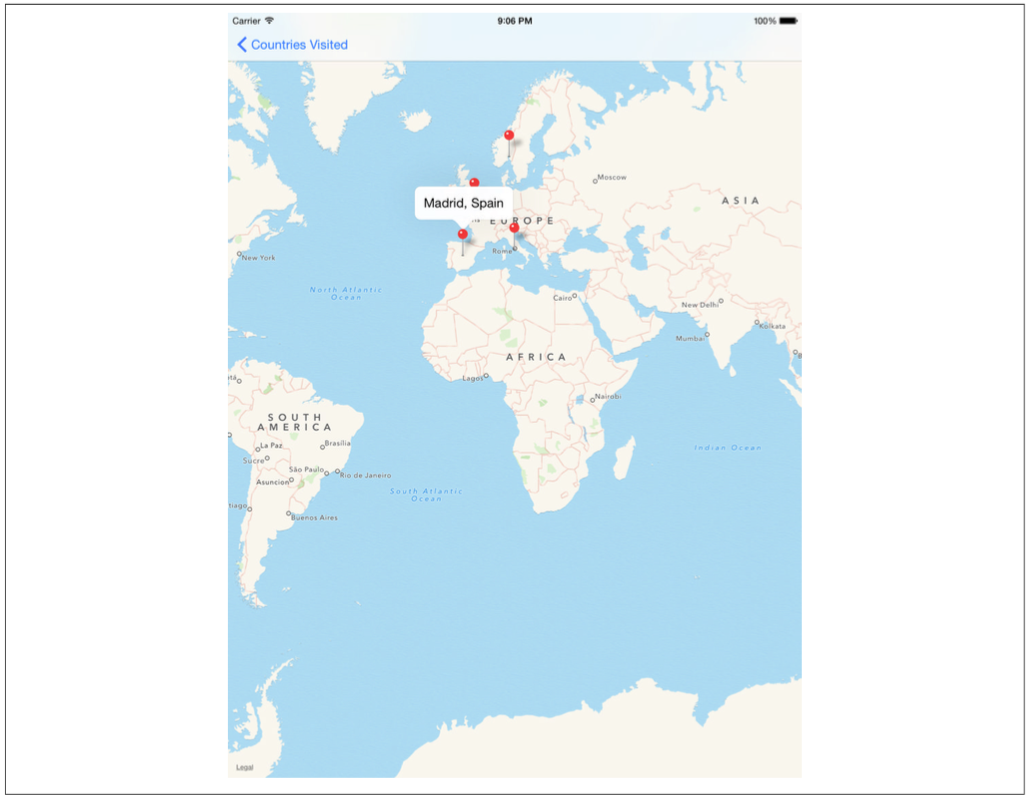Tap the red pin in Norway
The height and width of the screenshot is (799, 1030).
tap(508, 136)
